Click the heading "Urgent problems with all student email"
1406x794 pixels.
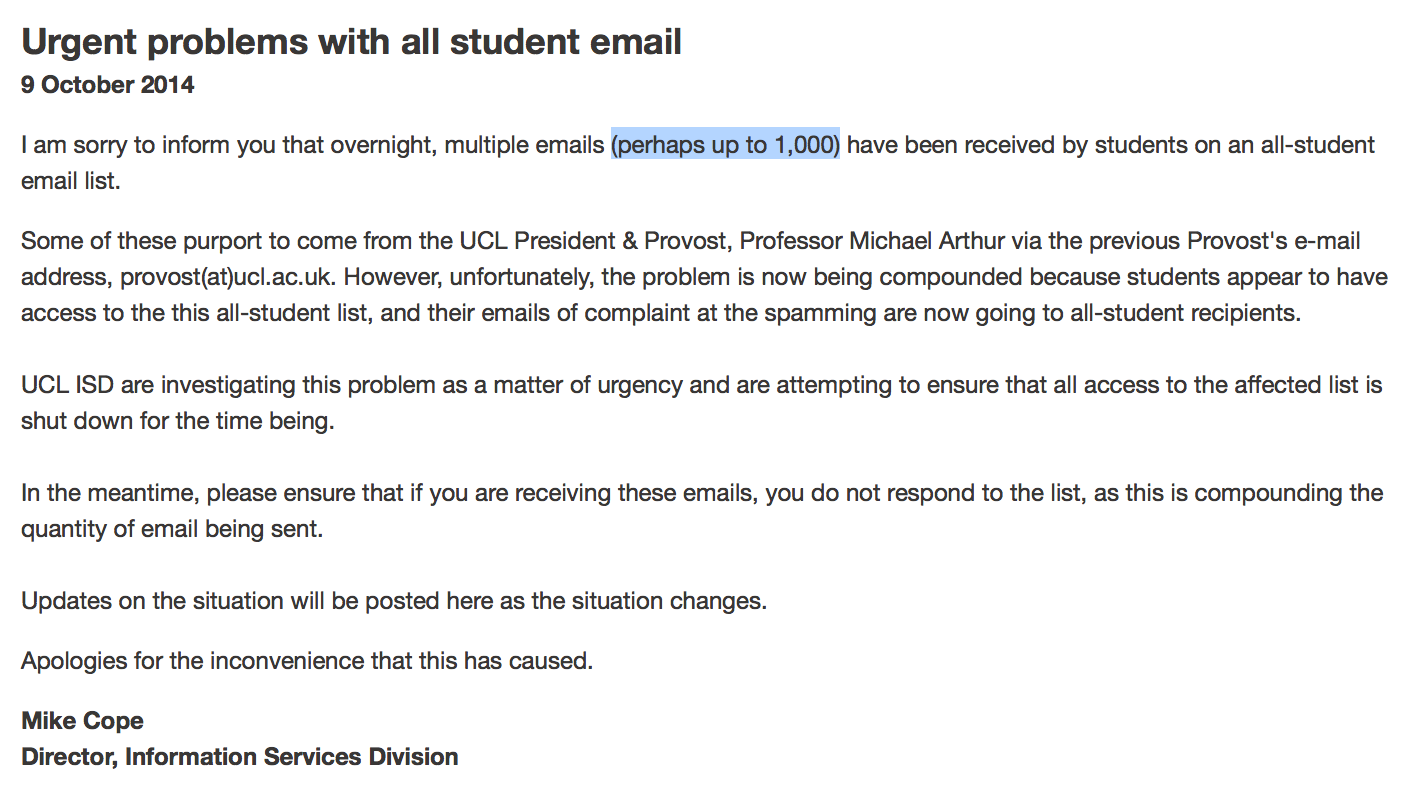click(x=351, y=42)
